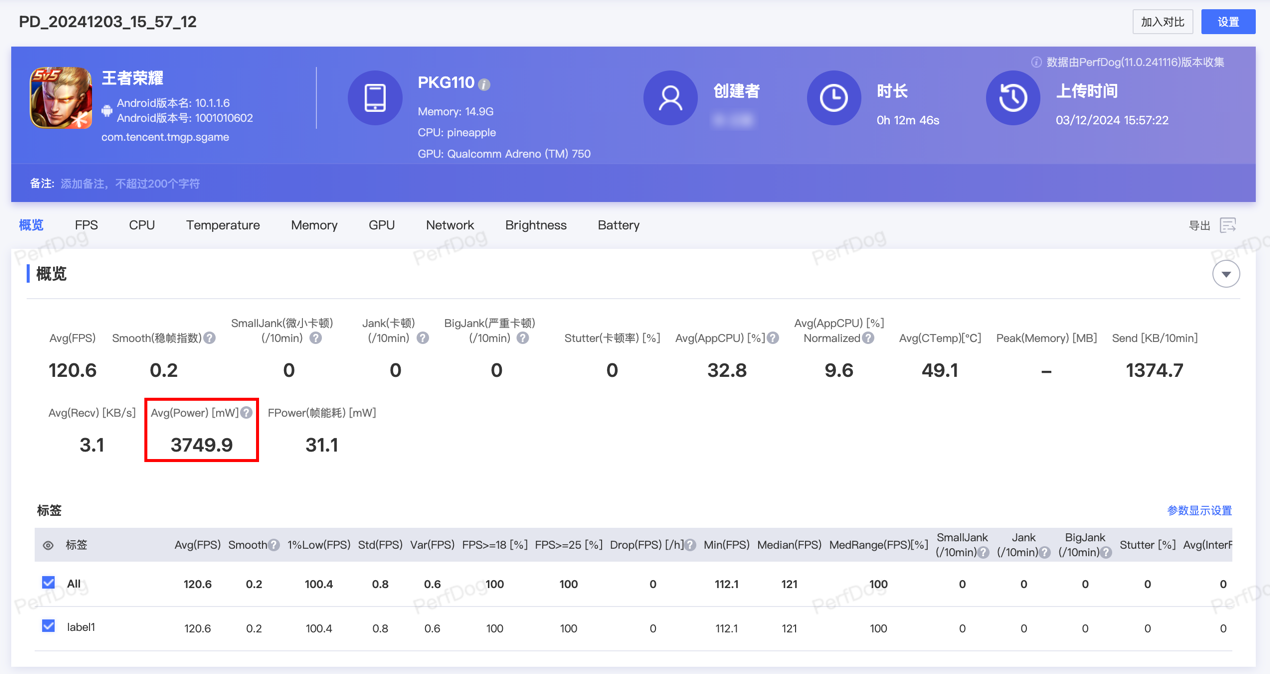Open the Battery tab

click(618, 225)
